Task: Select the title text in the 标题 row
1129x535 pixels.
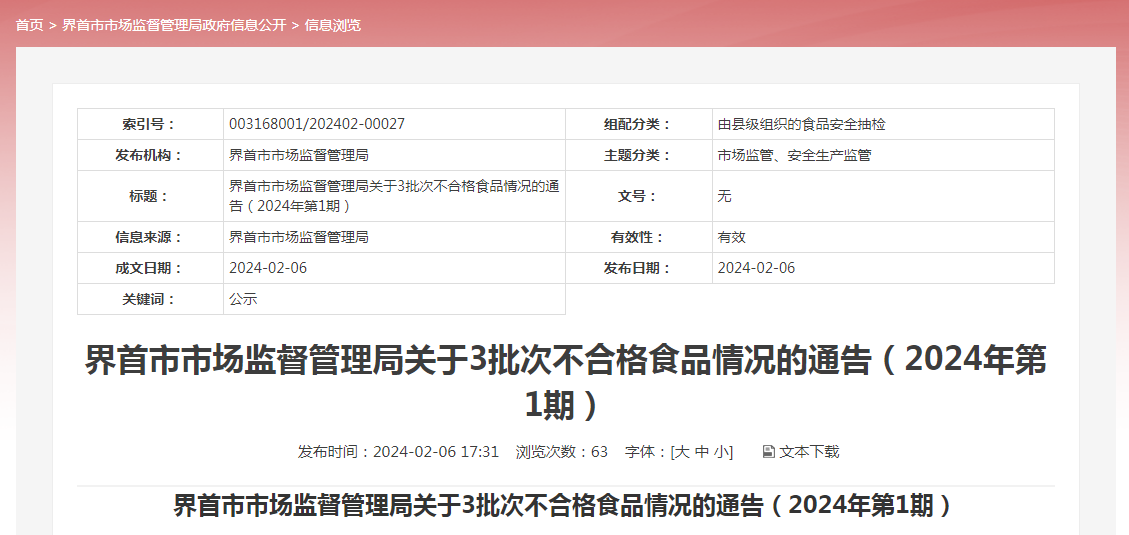Action: pyautogui.click(x=394, y=196)
